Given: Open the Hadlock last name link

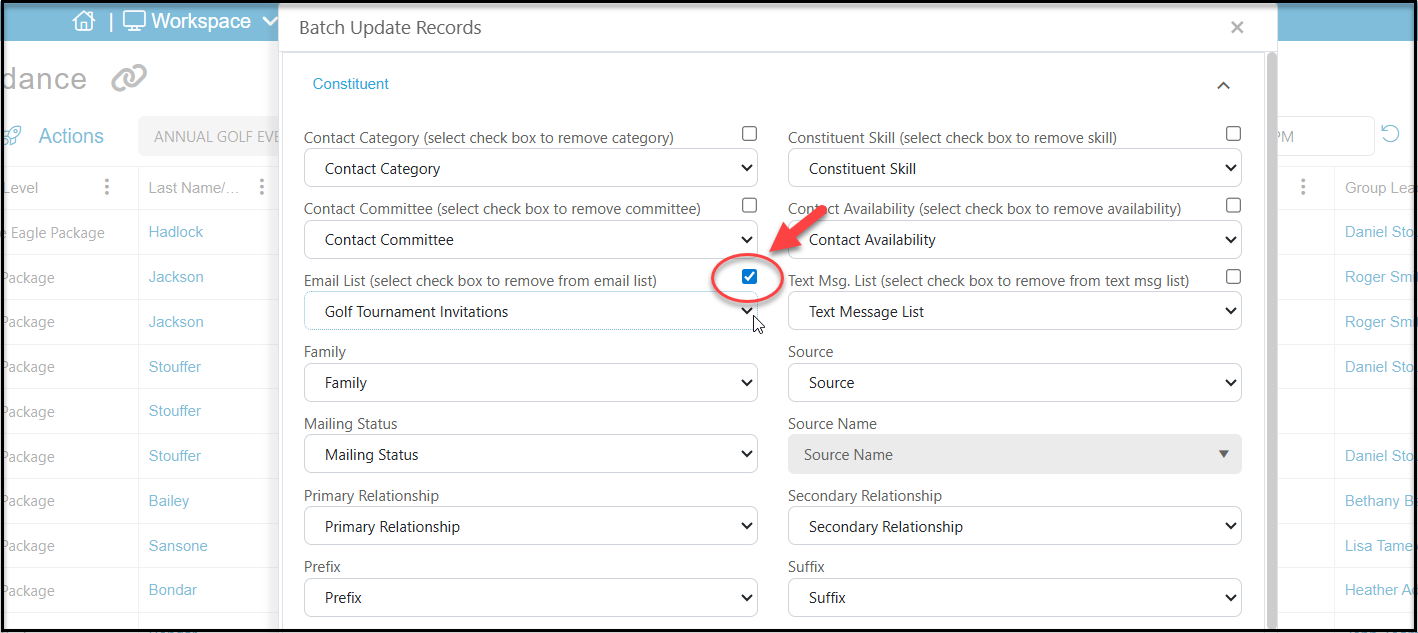Looking at the screenshot, I should click(x=176, y=232).
